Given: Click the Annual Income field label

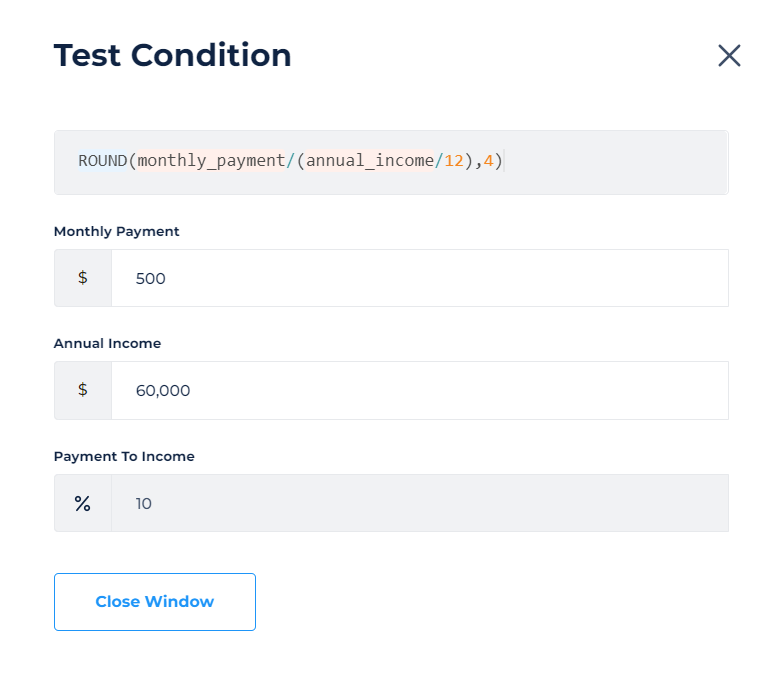Looking at the screenshot, I should pos(107,343).
